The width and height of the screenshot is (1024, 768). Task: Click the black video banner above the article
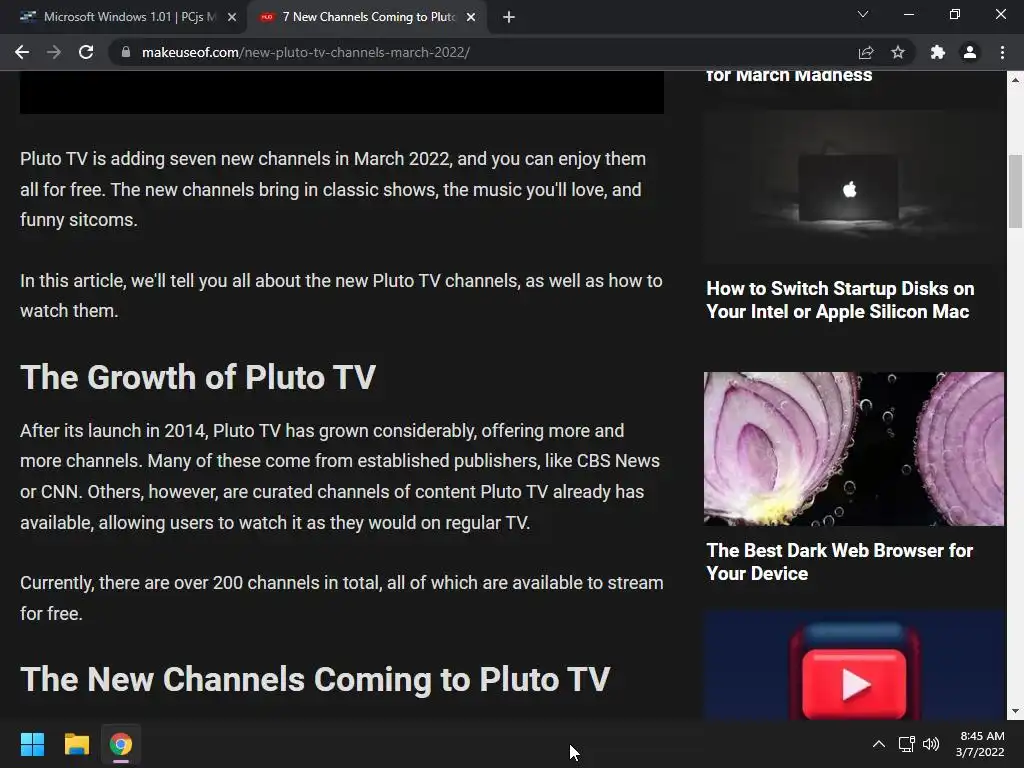coord(342,92)
